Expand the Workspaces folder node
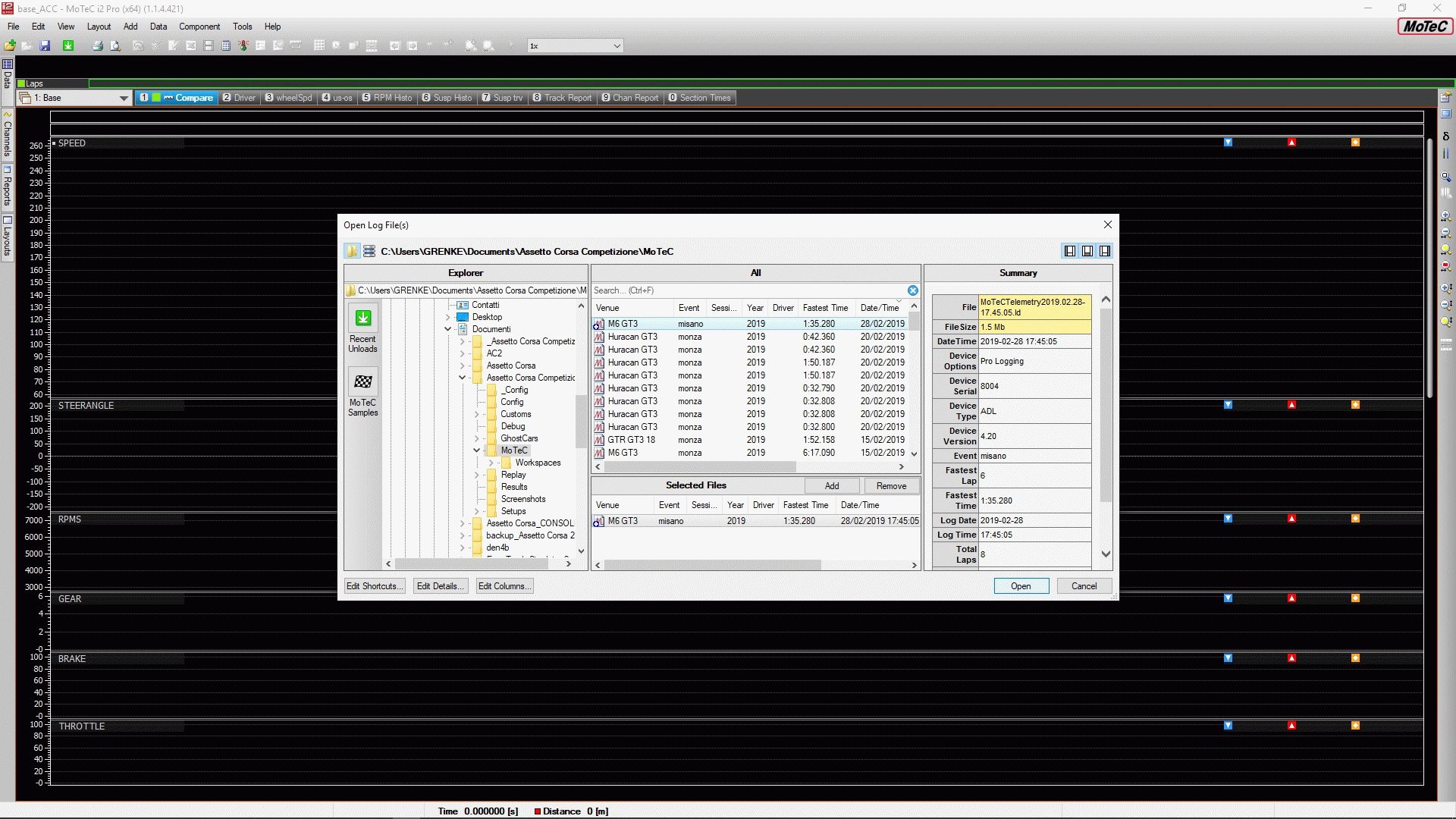 click(491, 463)
